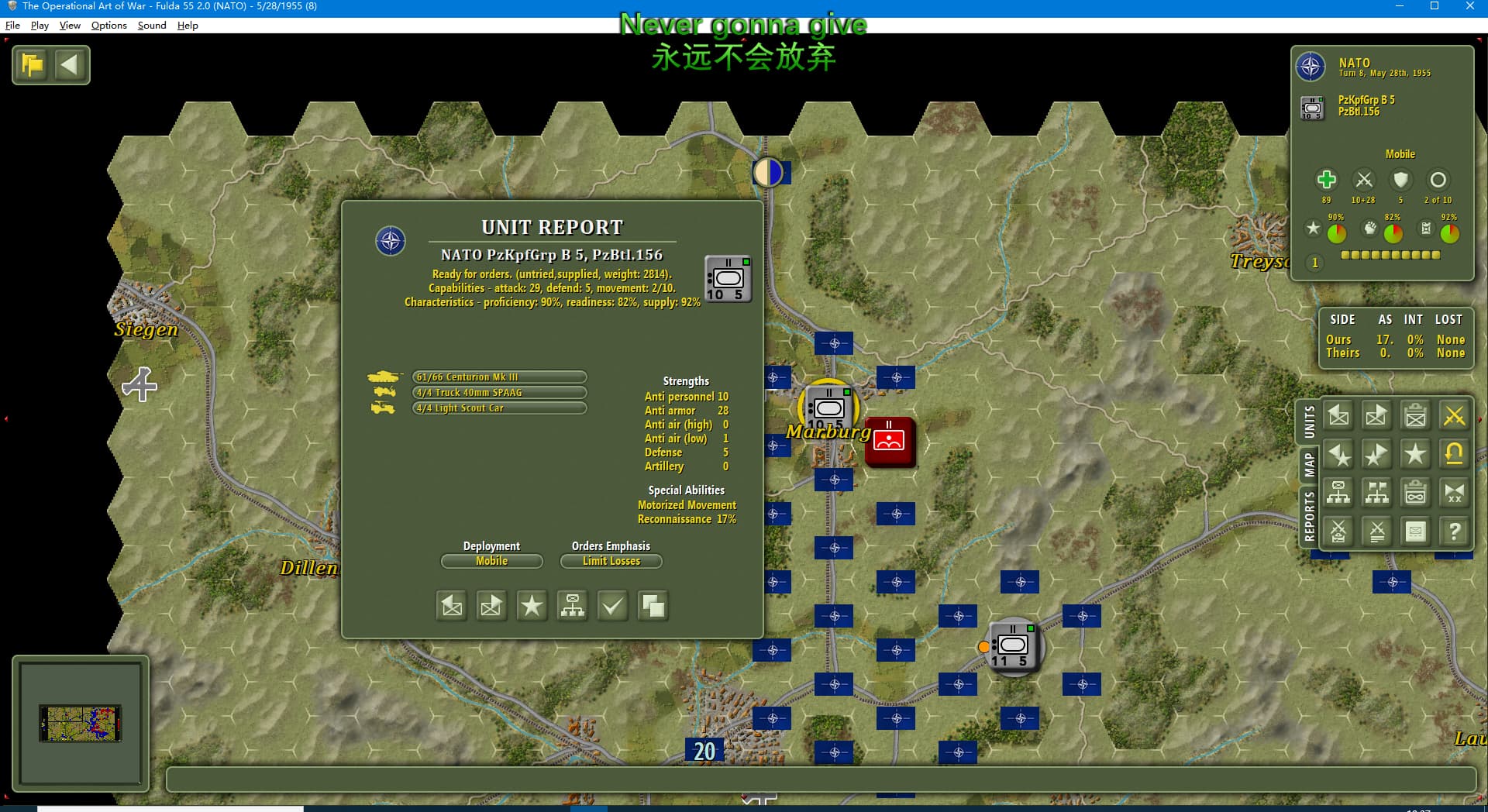Click unit counter icon beside PzKpfGrp B 5
1488x812 pixels.
(1312, 107)
